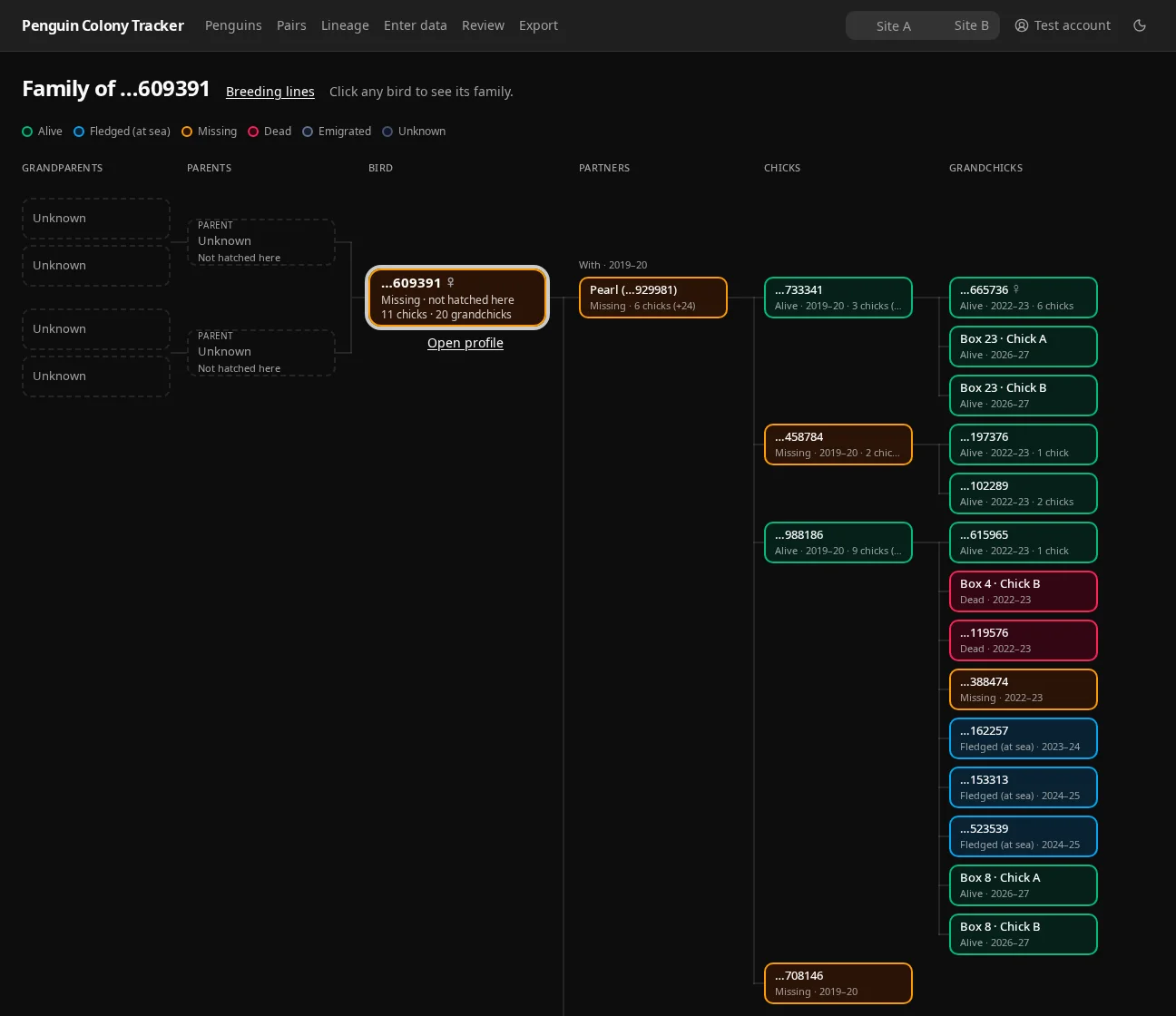Select dead chick Box 4 · Chick B
This screenshot has height=1016, width=1176.
(x=1024, y=591)
